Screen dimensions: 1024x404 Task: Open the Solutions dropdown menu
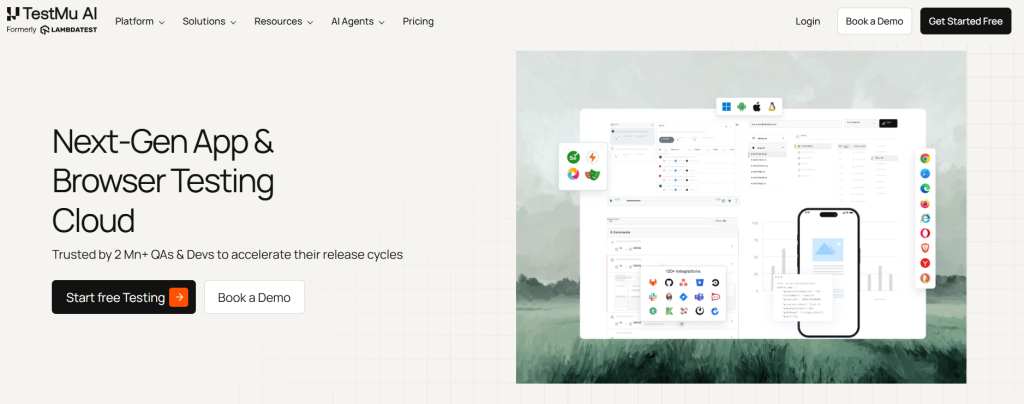pyautogui.click(x=209, y=21)
